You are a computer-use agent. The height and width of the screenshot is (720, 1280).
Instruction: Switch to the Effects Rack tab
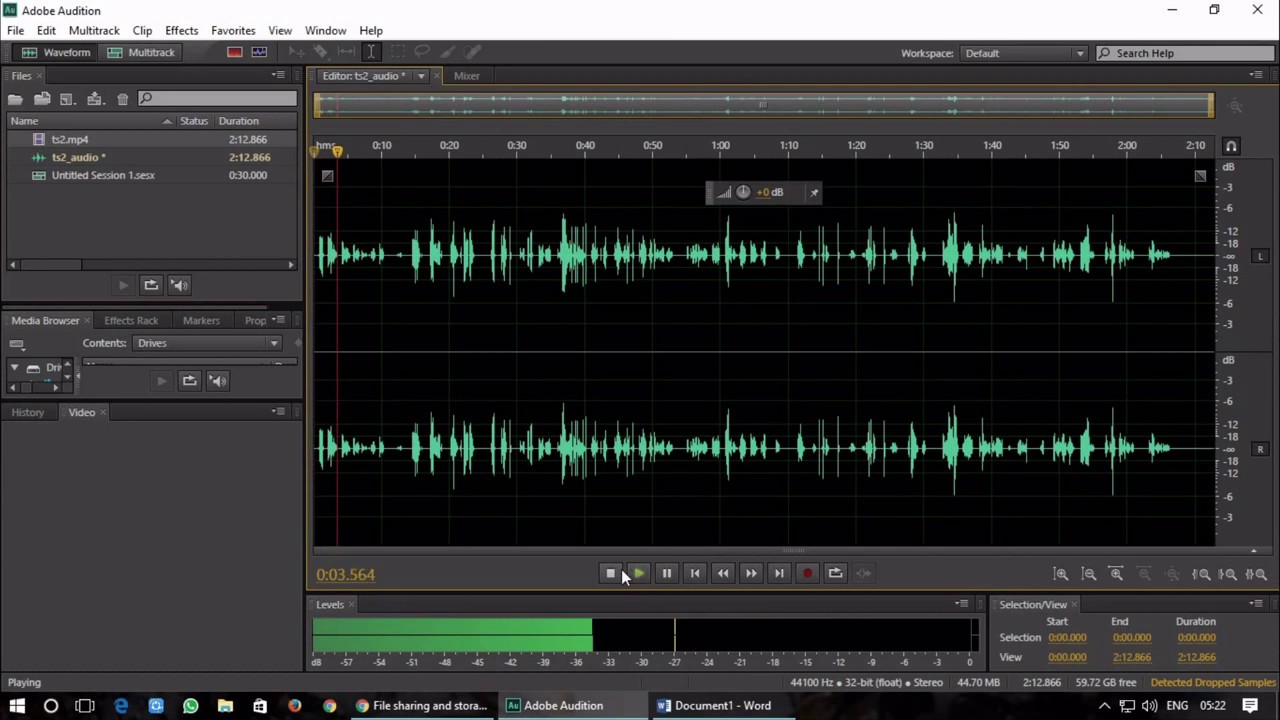(131, 320)
